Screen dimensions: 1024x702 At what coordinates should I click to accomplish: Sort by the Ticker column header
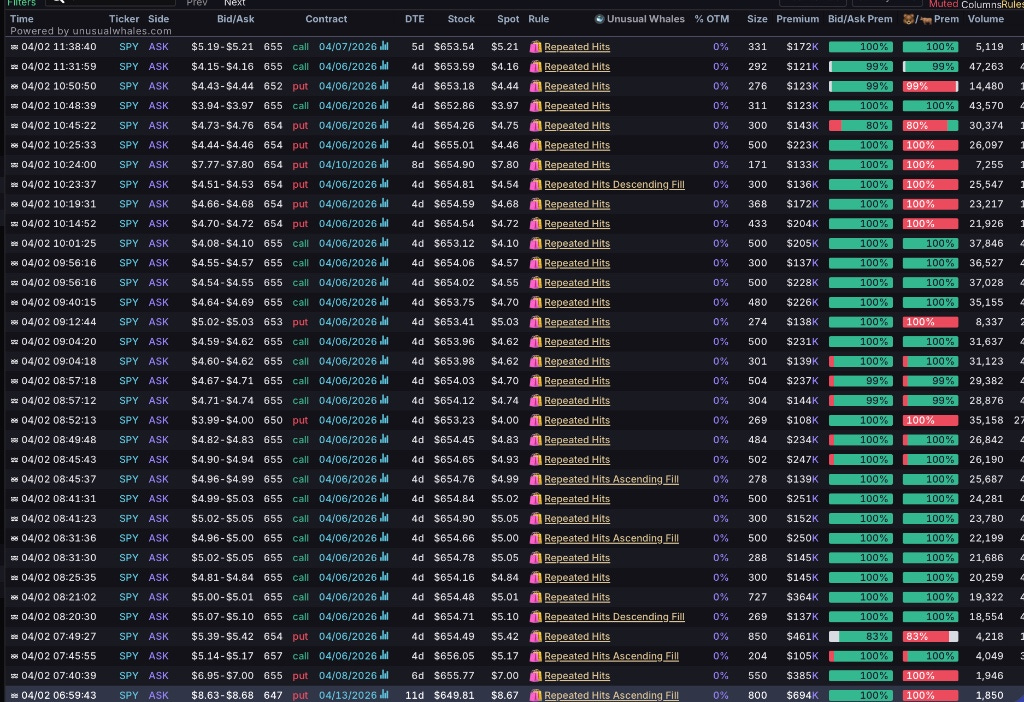tap(124, 19)
